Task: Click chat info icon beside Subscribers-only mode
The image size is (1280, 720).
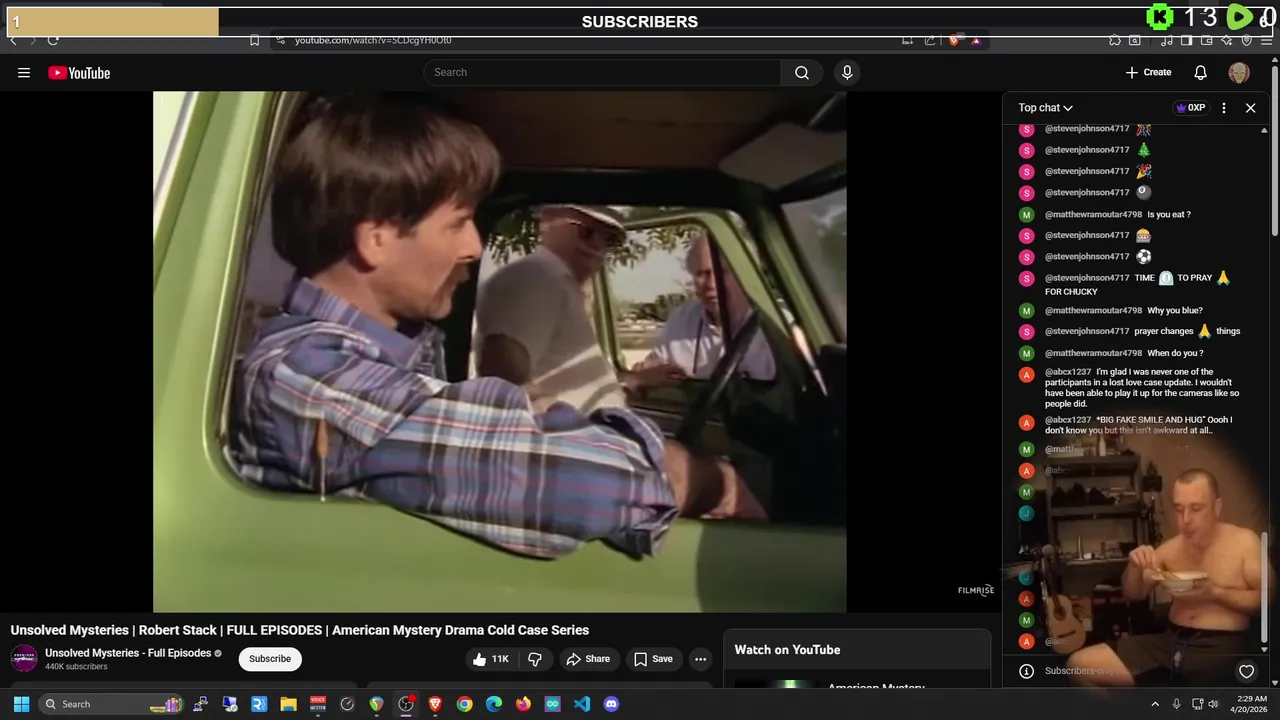Action: [x=1026, y=671]
